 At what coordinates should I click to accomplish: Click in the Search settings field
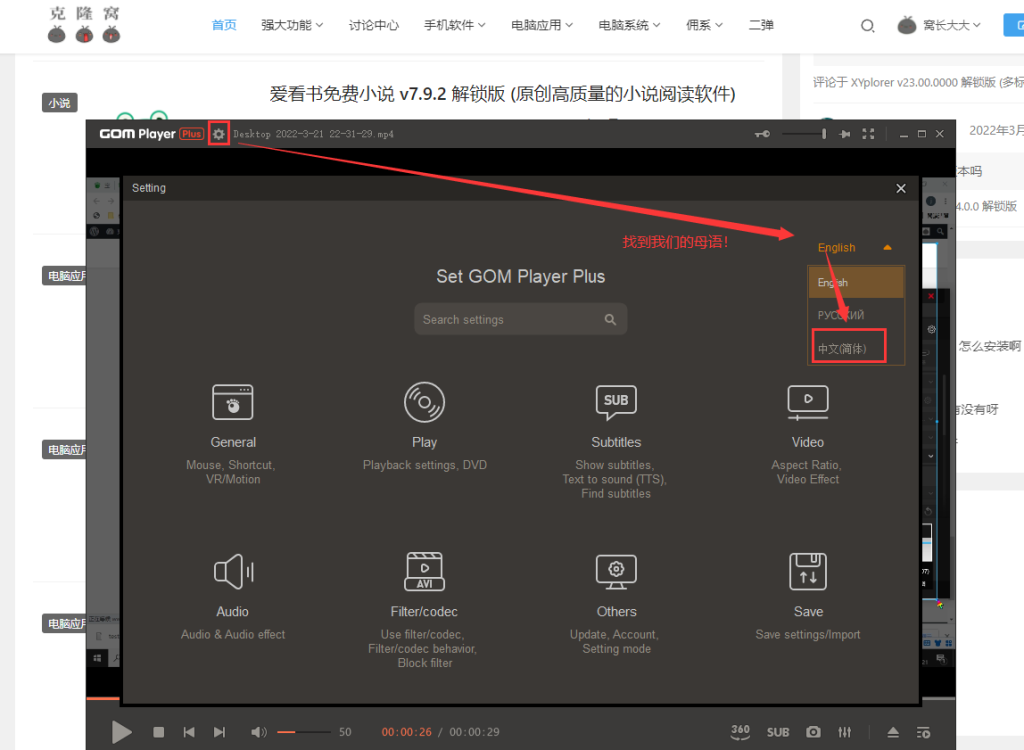click(520, 319)
